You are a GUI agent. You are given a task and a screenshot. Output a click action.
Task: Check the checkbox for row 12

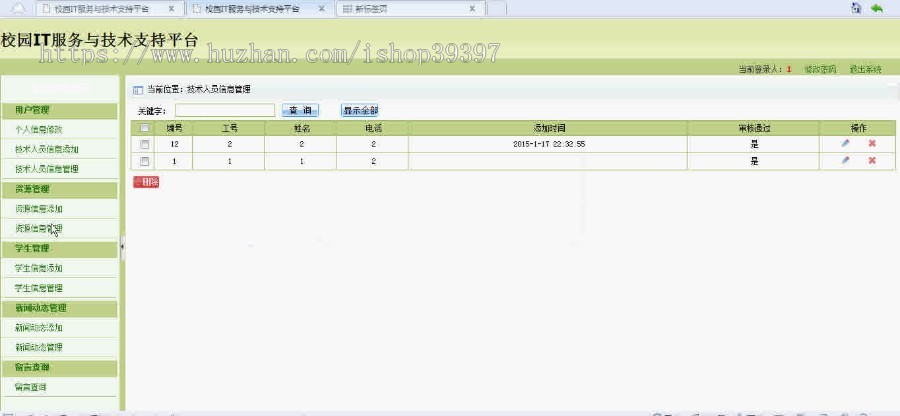(145, 144)
